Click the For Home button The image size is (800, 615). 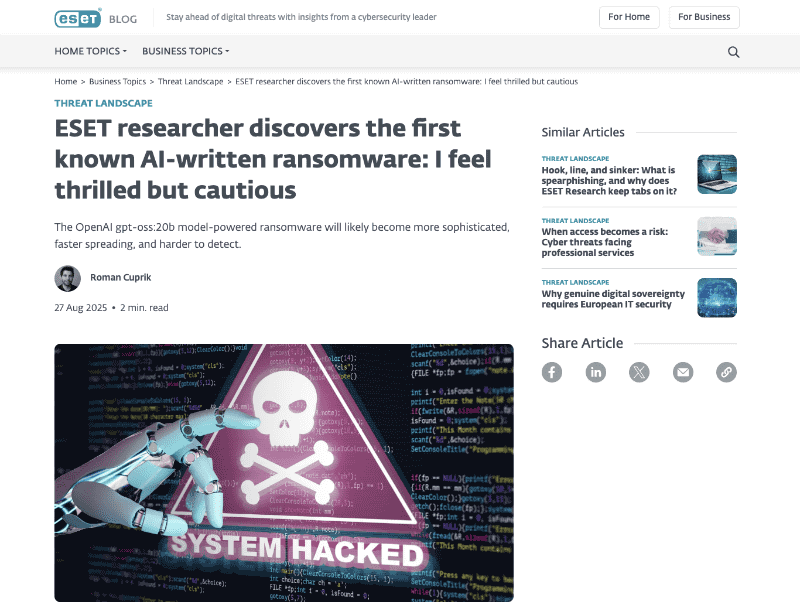pyautogui.click(x=629, y=17)
